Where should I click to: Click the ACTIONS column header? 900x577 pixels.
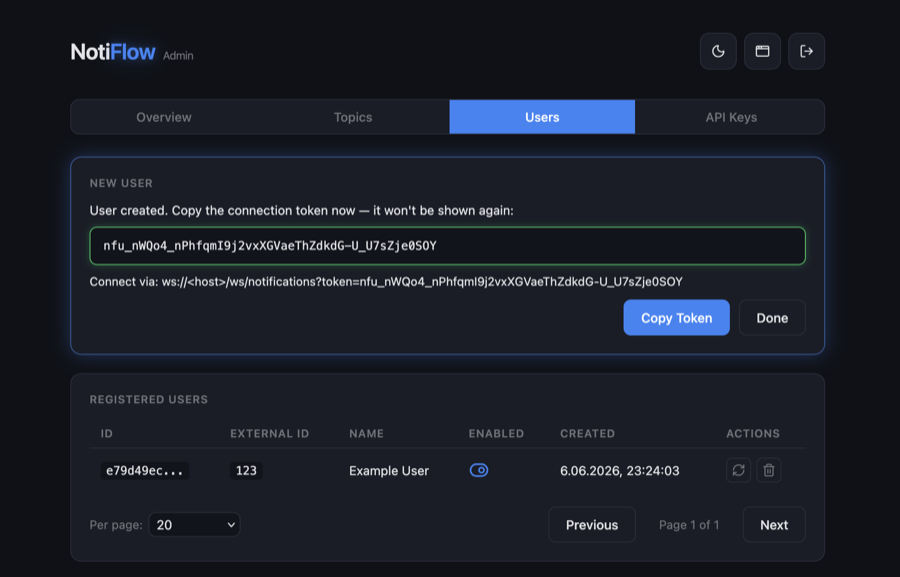pyautogui.click(x=752, y=433)
